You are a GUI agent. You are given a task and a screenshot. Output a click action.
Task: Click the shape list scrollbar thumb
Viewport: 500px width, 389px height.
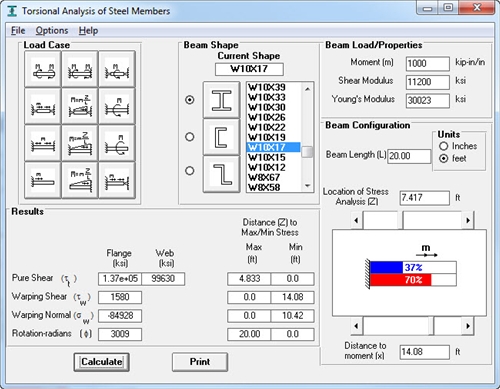point(307,152)
